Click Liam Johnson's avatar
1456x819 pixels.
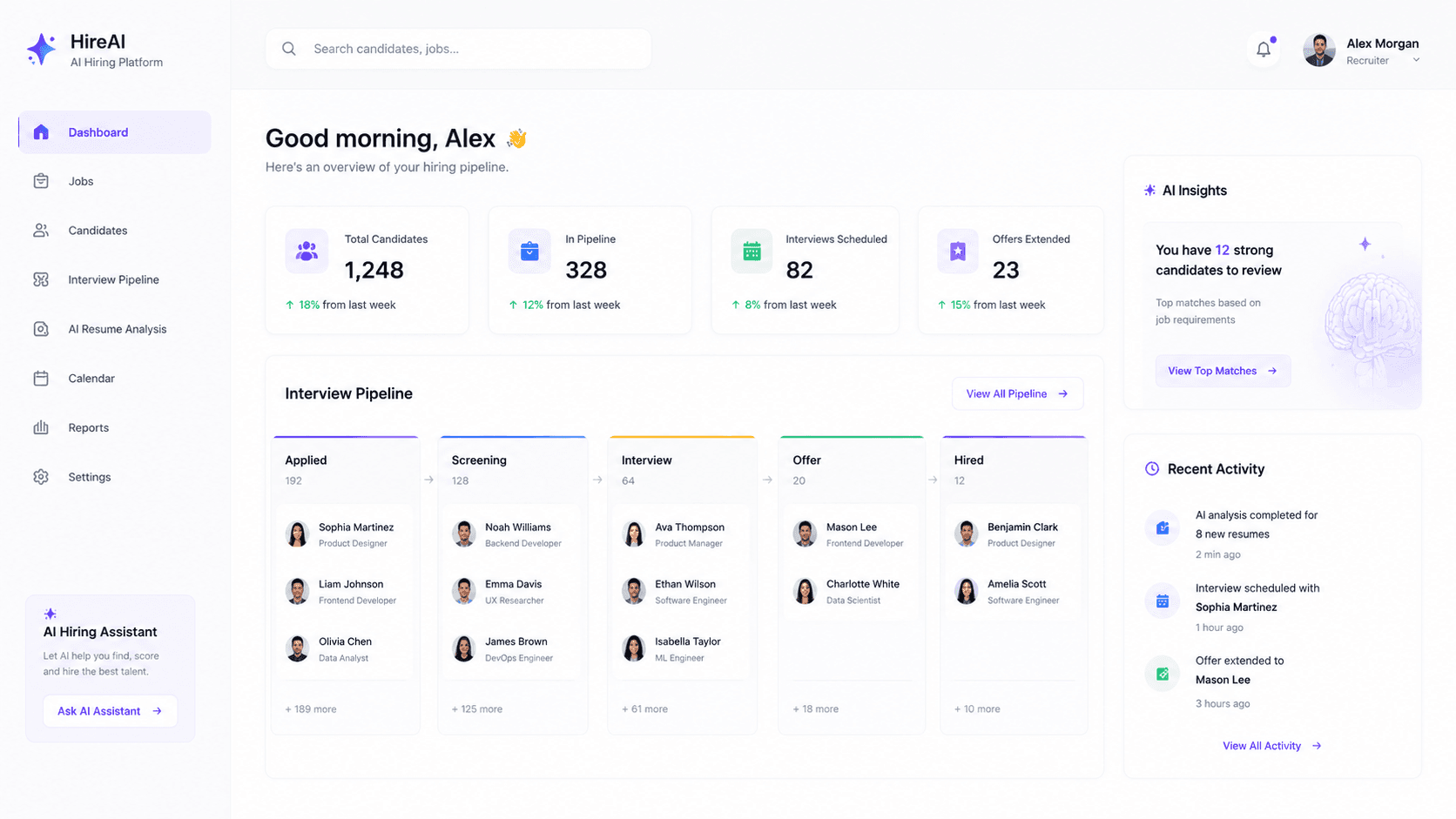[x=298, y=591]
